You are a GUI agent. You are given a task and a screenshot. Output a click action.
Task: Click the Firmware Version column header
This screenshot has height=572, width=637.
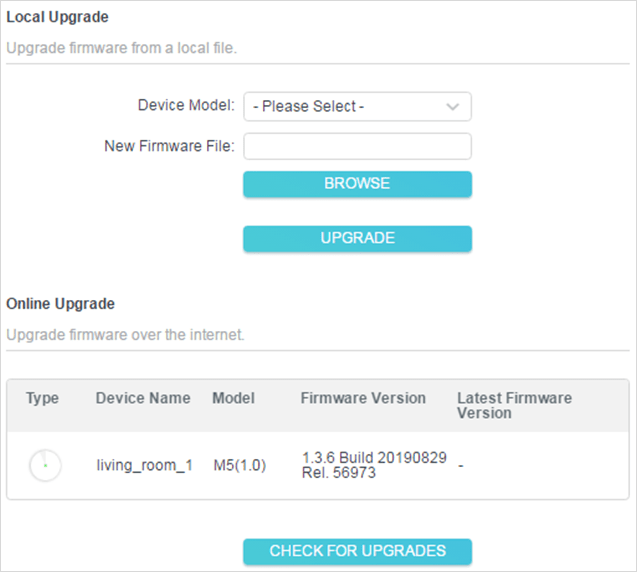click(x=363, y=398)
